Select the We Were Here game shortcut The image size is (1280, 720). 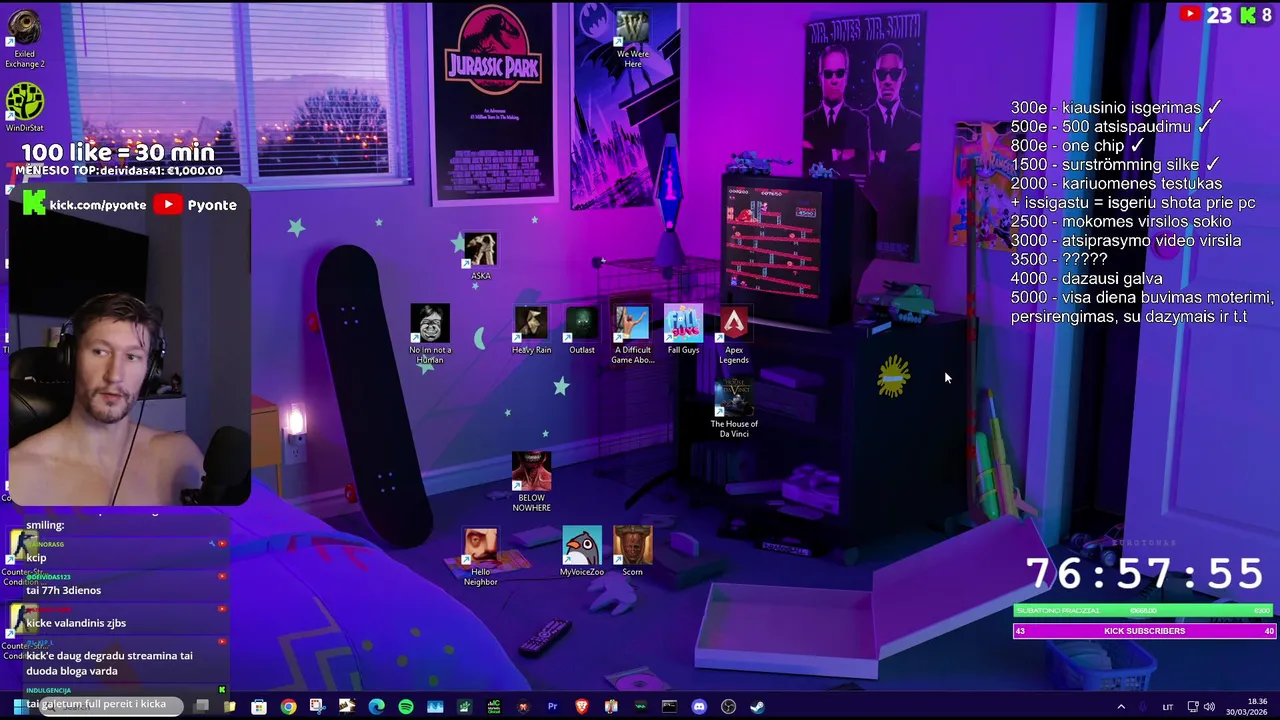click(632, 40)
